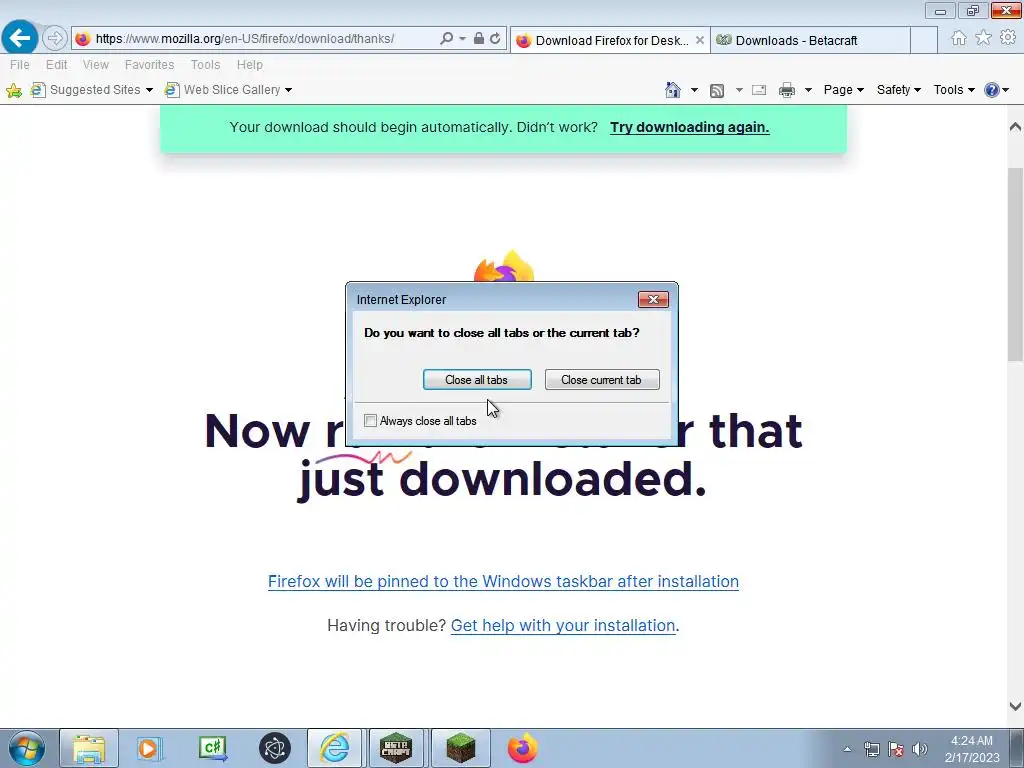Open the taskbar clock showing 4:24 AM
Screen dimensions: 1024x768
pos(972,749)
